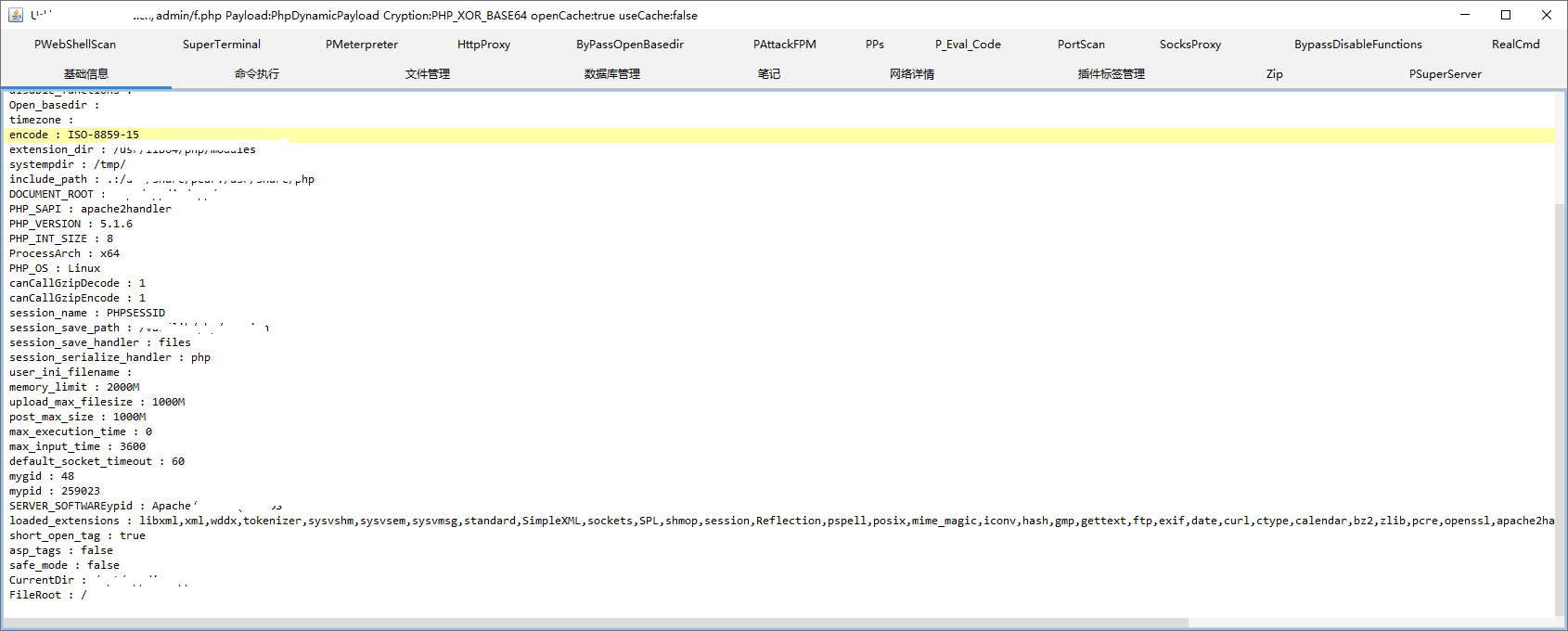Select the highlighted 'encode : ISO-8859-15' line
The image size is (1568, 631).
pyautogui.click(x=779, y=135)
